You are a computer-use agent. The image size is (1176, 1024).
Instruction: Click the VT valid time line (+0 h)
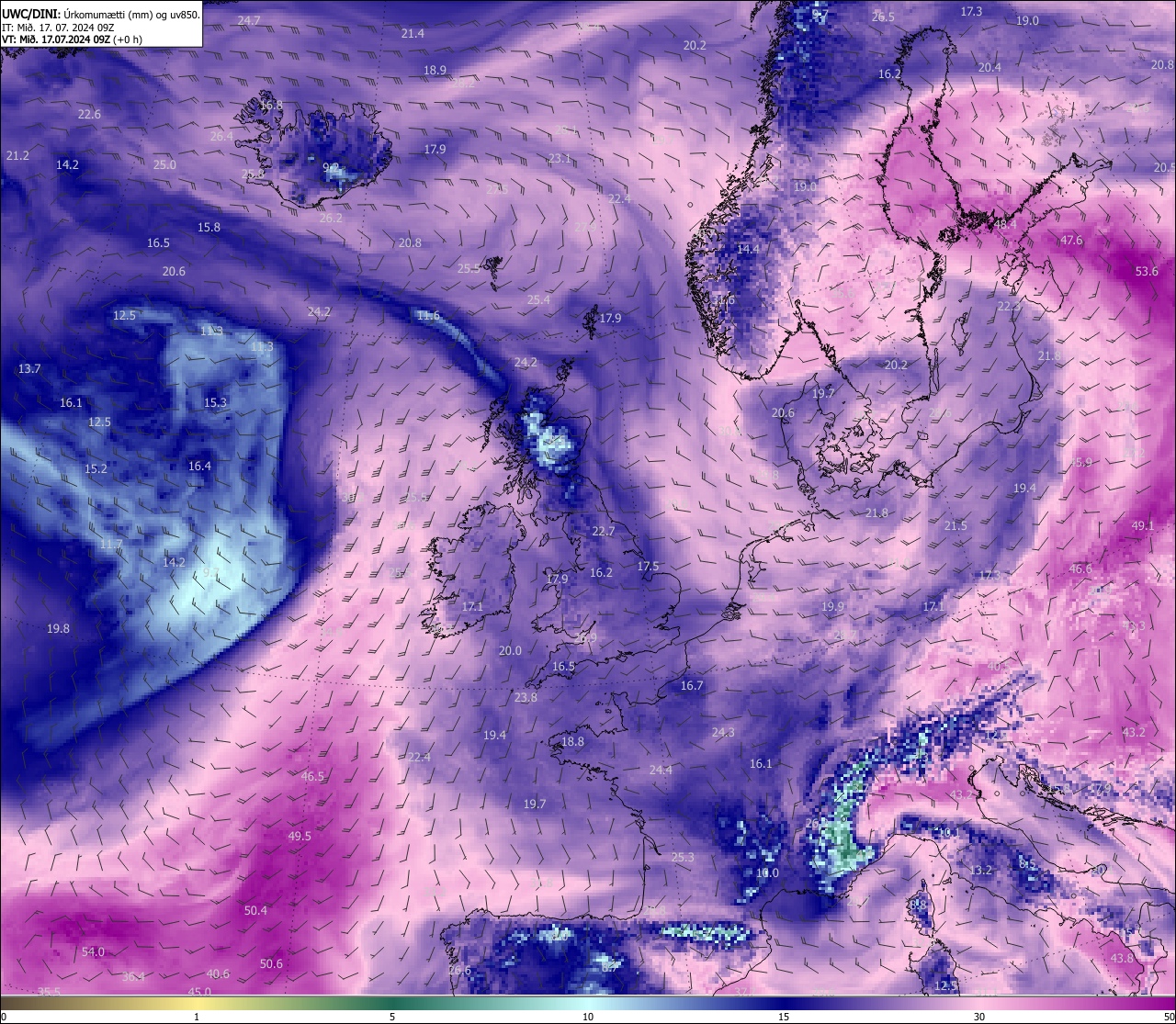tap(72, 39)
